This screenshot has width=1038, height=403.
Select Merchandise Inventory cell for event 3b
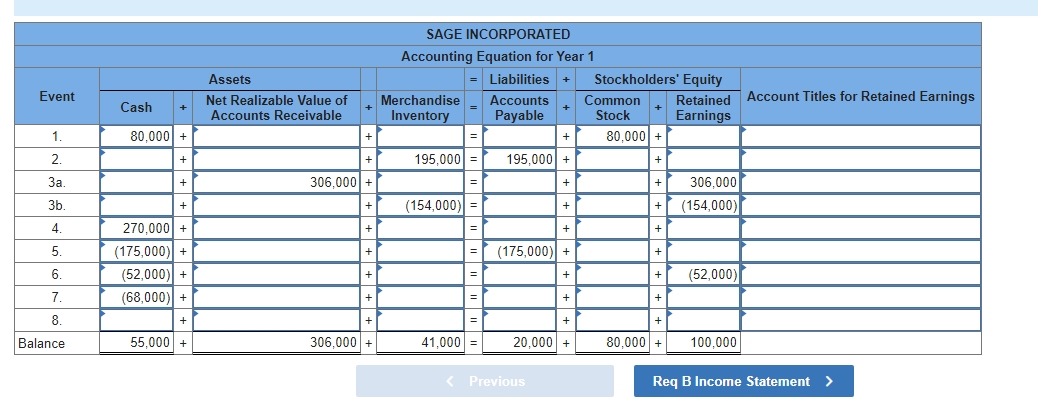coord(419,205)
